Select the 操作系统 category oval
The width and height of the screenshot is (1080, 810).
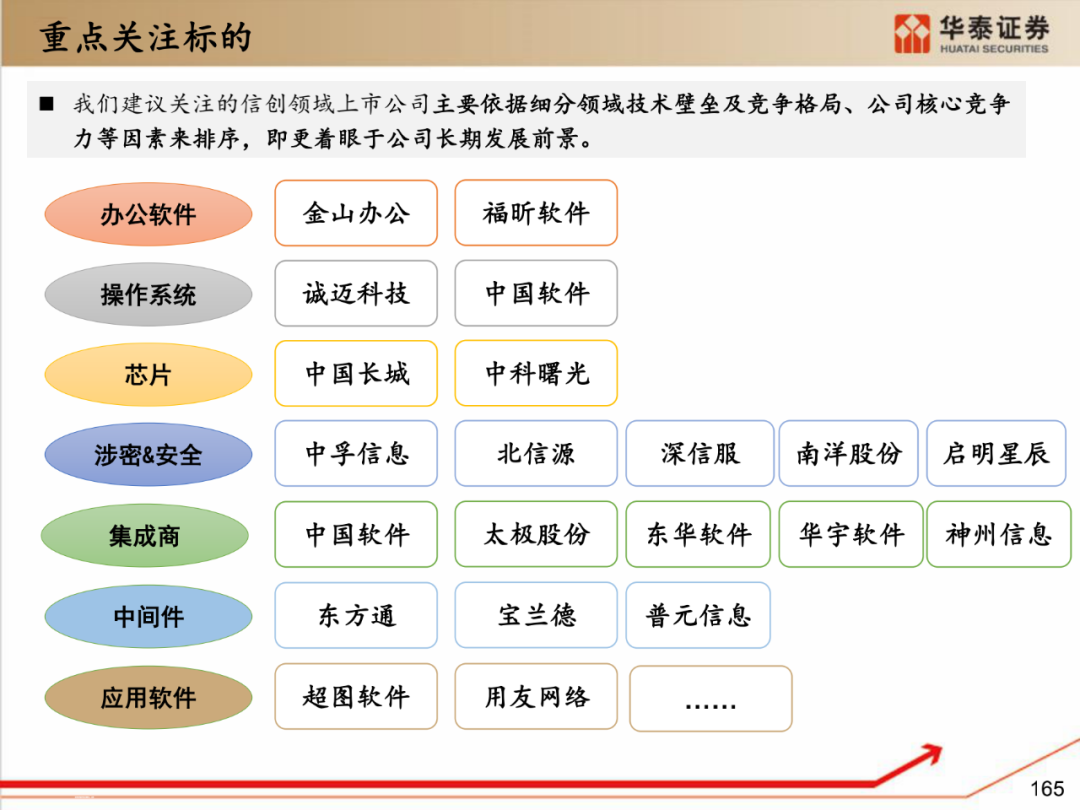[x=148, y=295]
